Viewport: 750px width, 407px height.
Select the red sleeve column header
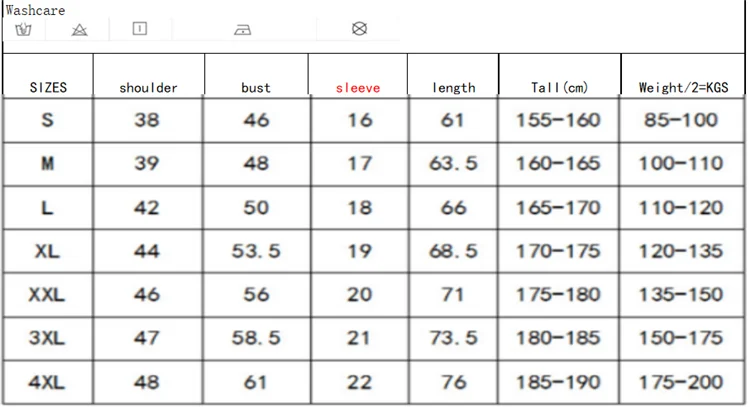tap(358, 87)
